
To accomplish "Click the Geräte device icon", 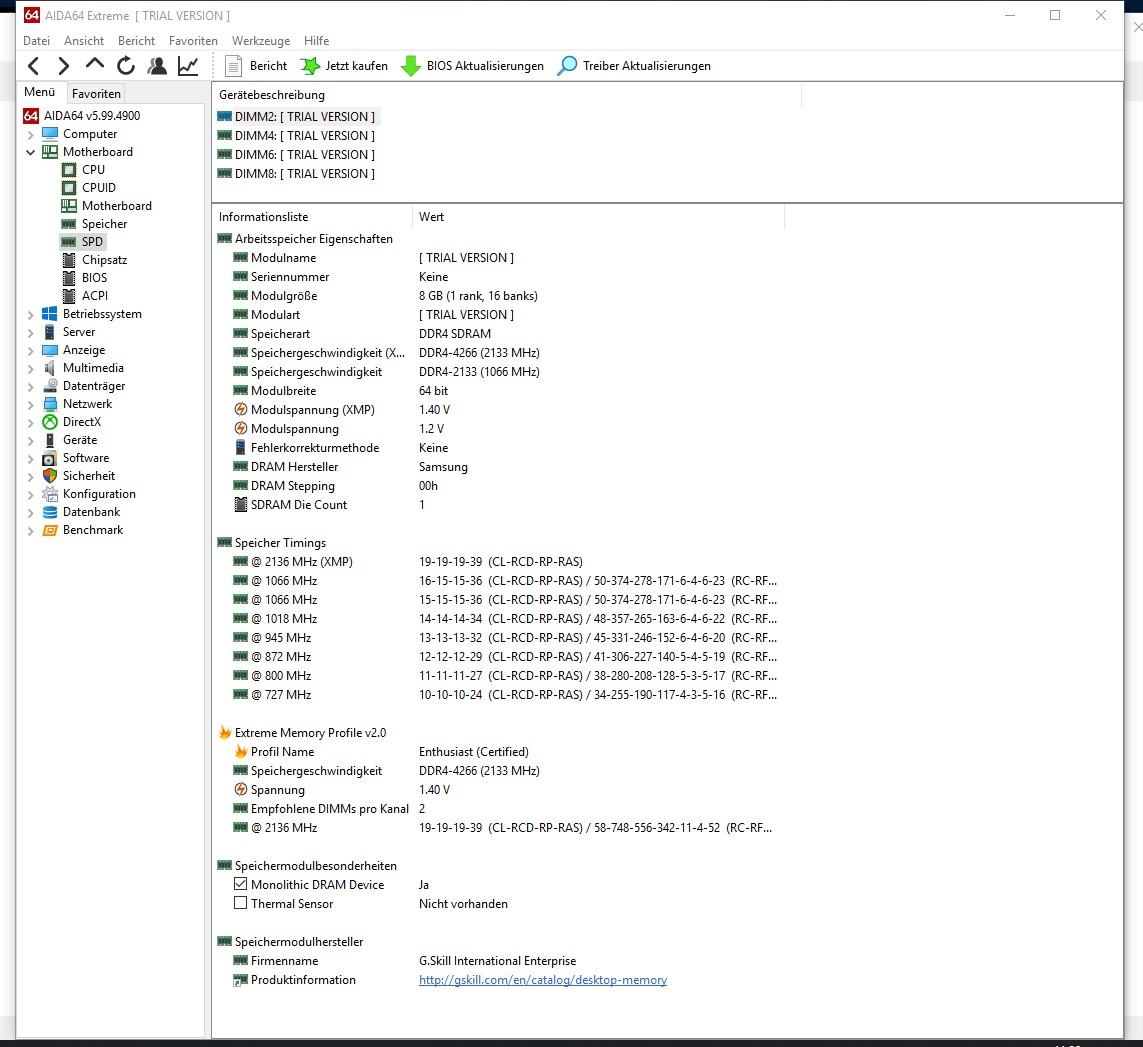I will tap(50, 440).
